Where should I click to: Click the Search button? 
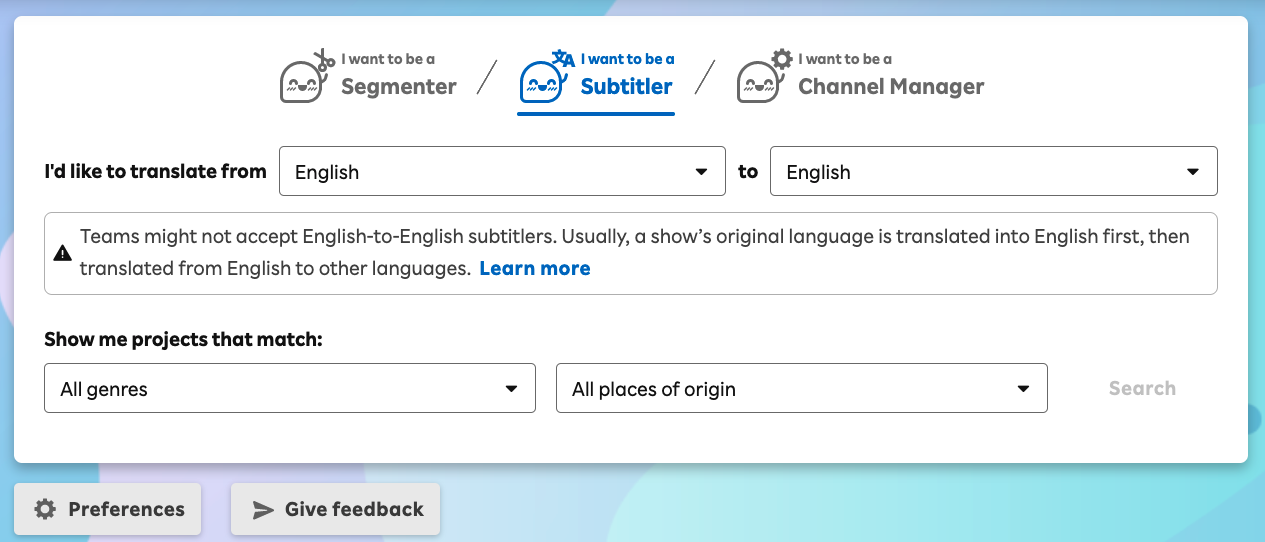(x=1142, y=388)
